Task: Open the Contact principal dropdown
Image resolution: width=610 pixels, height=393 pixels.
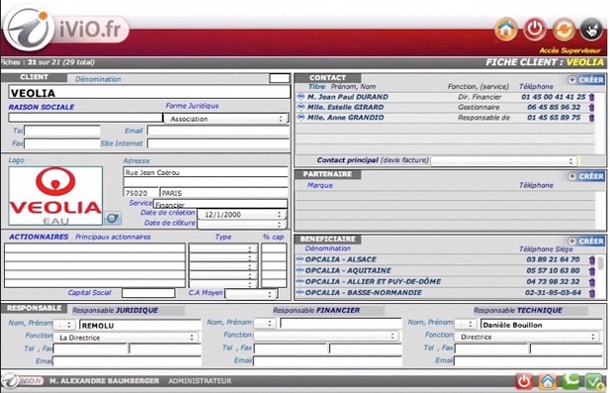Action: 504,161
